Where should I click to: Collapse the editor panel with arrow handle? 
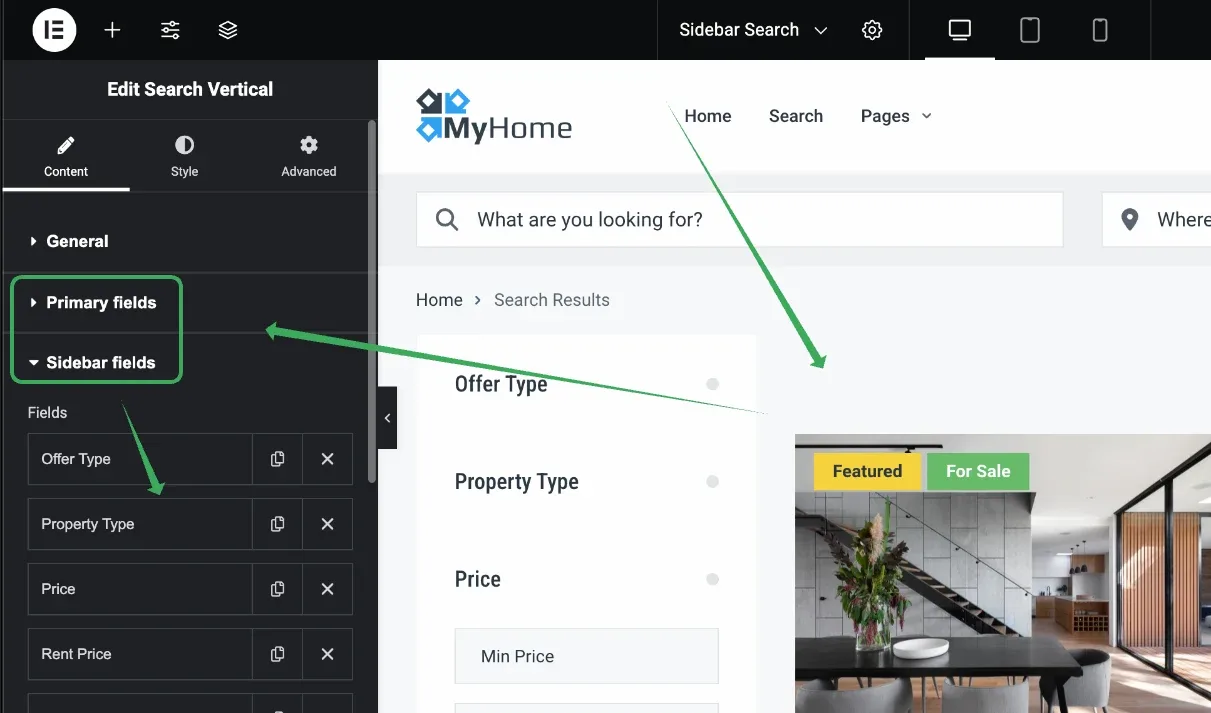coord(387,418)
